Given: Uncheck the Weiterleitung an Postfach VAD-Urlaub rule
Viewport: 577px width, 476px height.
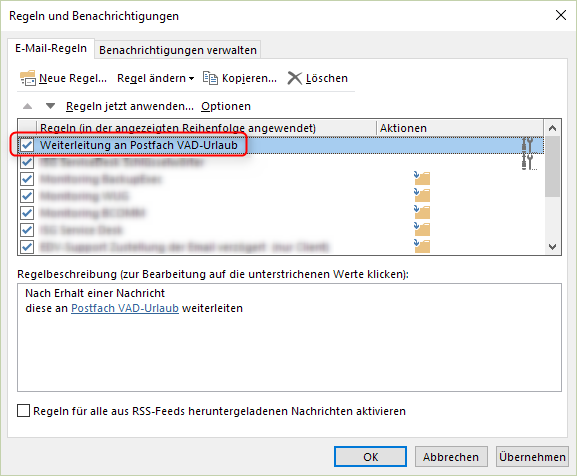Looking at the screenshot, I should click(x=27, y=145).
